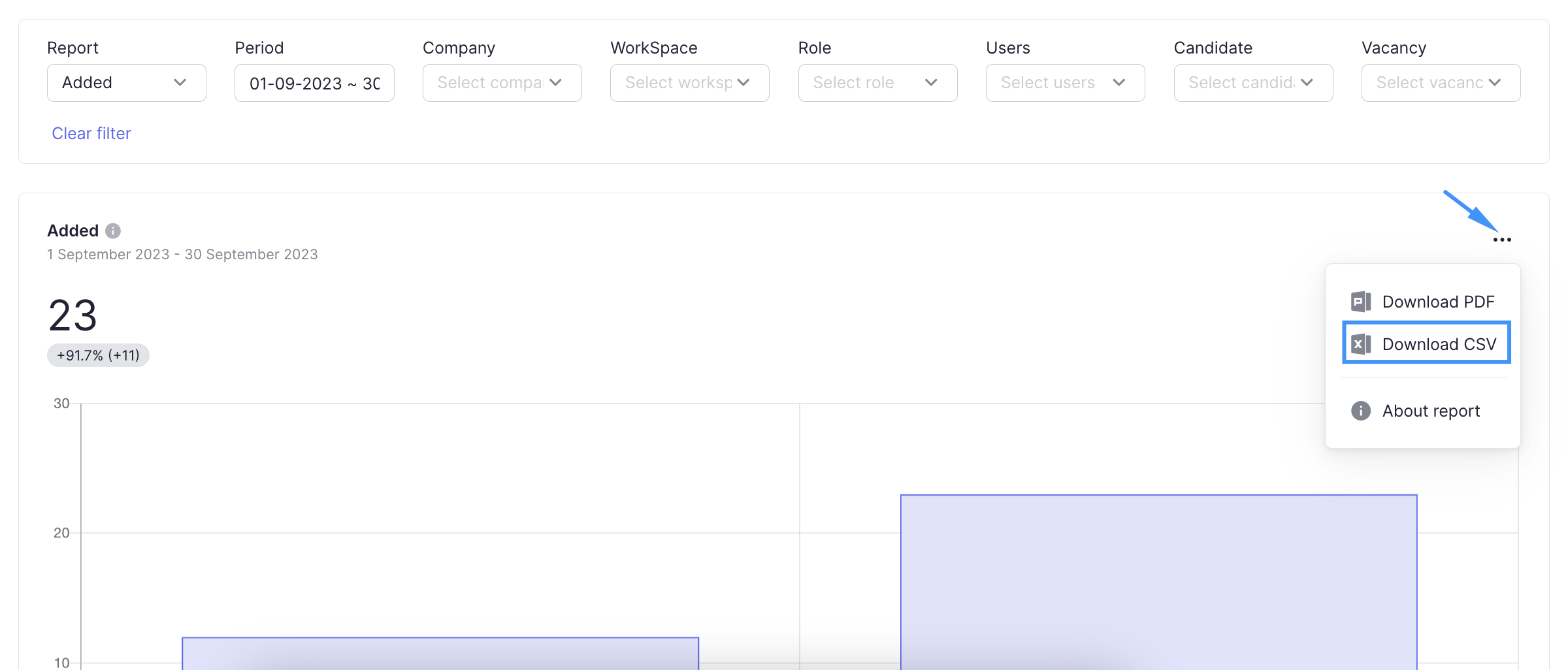Open About report menu entry
This screenshot has width=1568, height=670.
1431,411
